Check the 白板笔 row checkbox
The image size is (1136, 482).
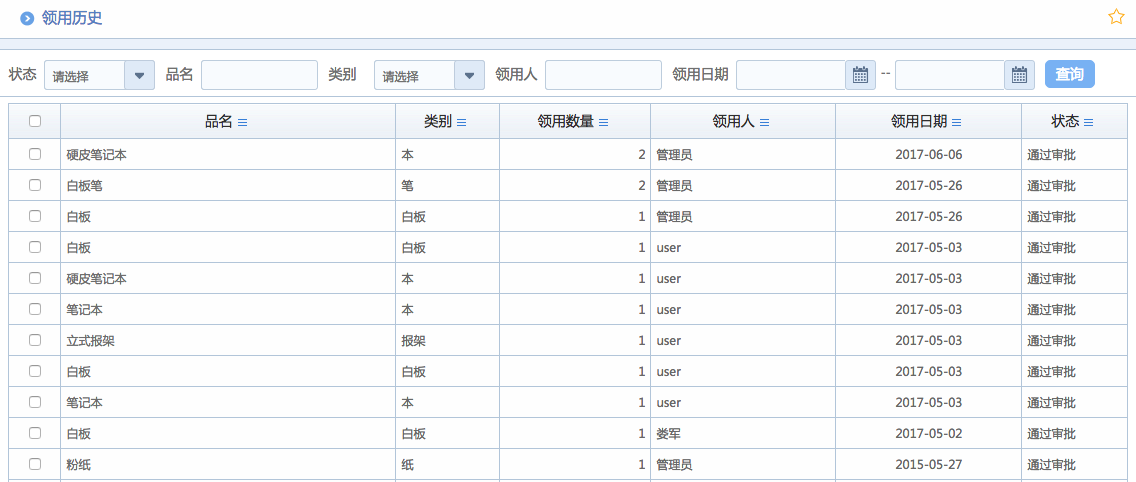point(35,185)
